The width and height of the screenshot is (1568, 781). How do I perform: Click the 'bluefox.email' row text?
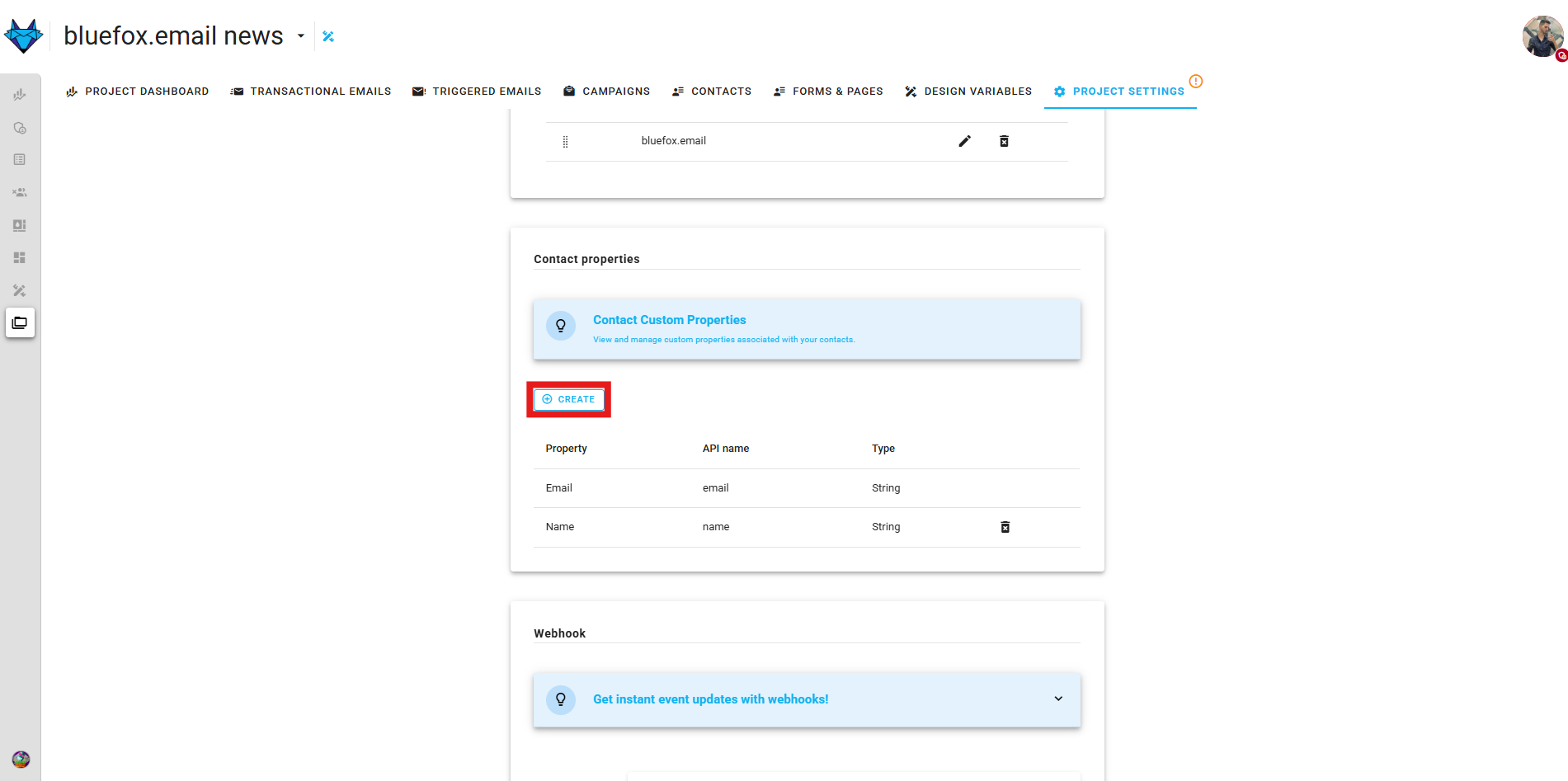click(674, 141)
